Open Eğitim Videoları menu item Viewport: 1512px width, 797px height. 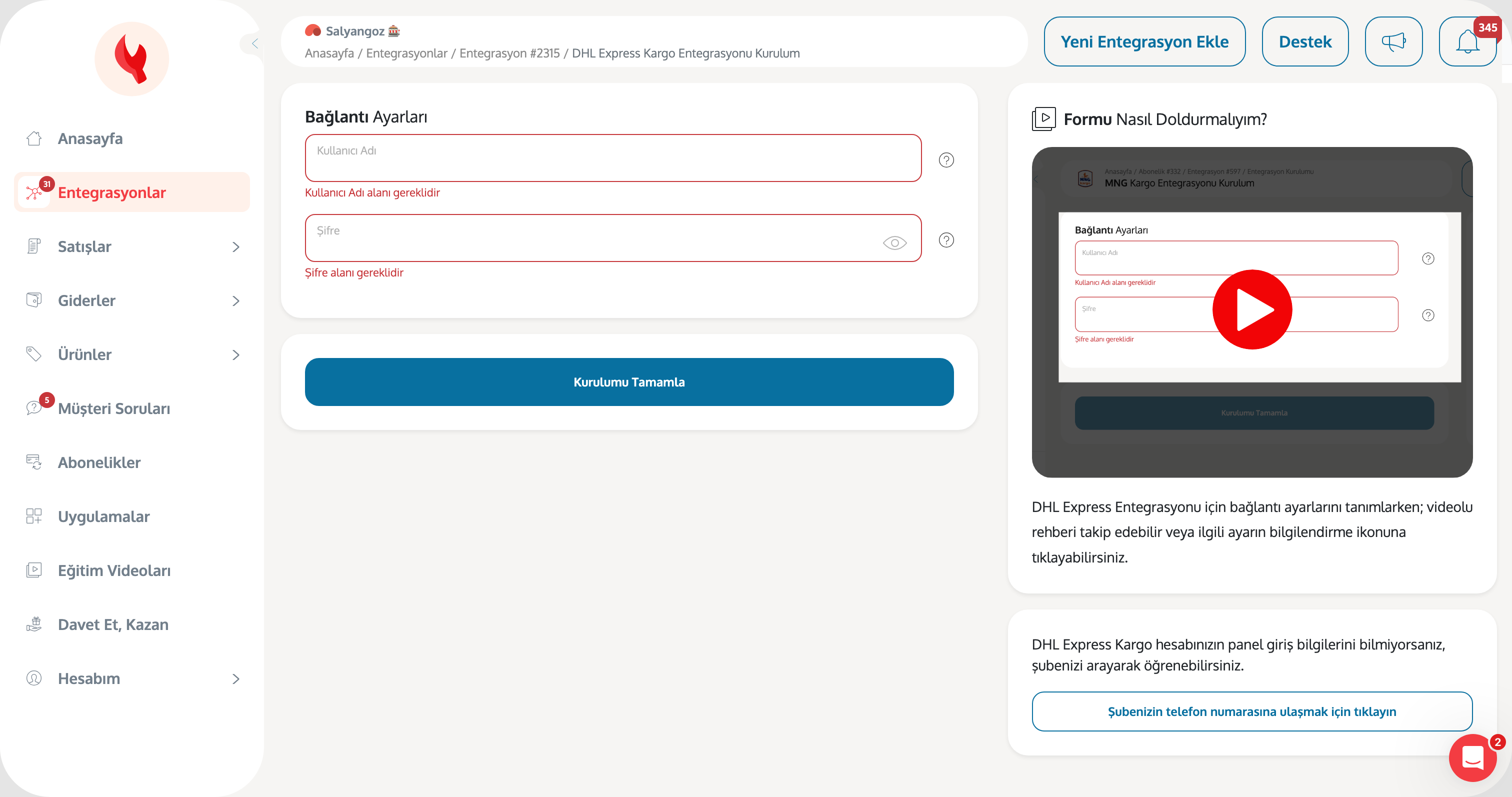tap(132, 570)
